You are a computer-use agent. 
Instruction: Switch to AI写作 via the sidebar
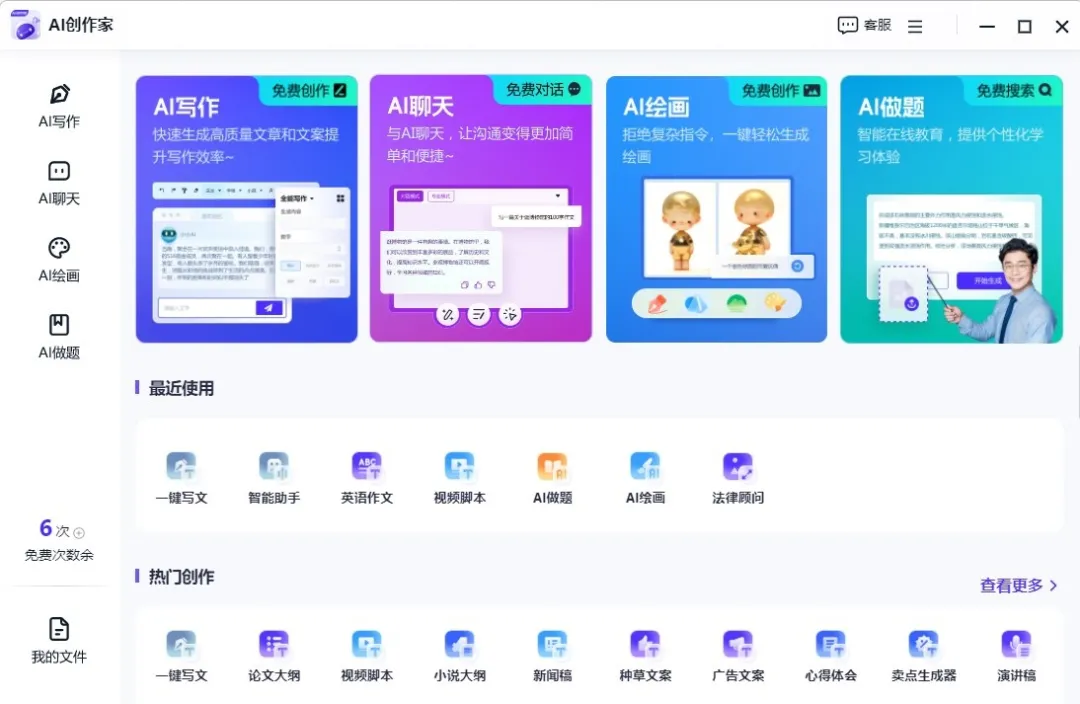57,107
